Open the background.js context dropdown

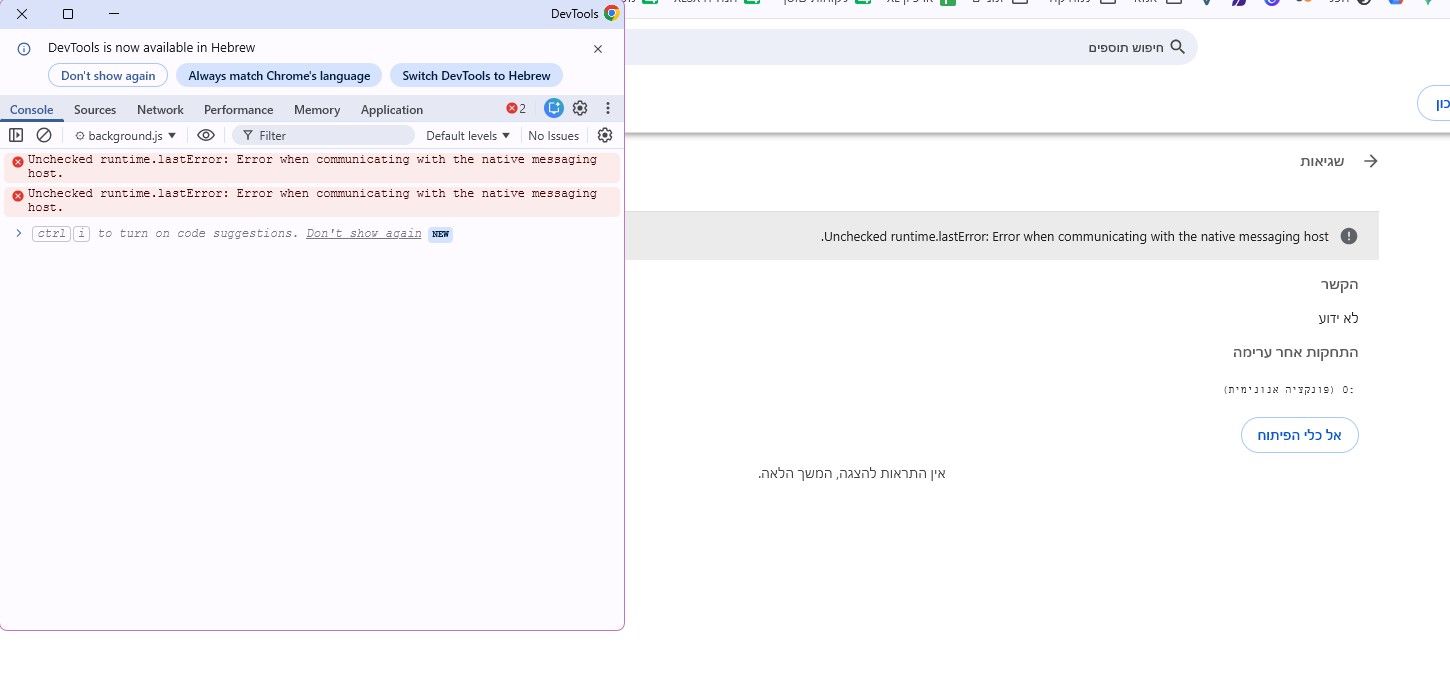pyautogui.click(x=125, y=135)
